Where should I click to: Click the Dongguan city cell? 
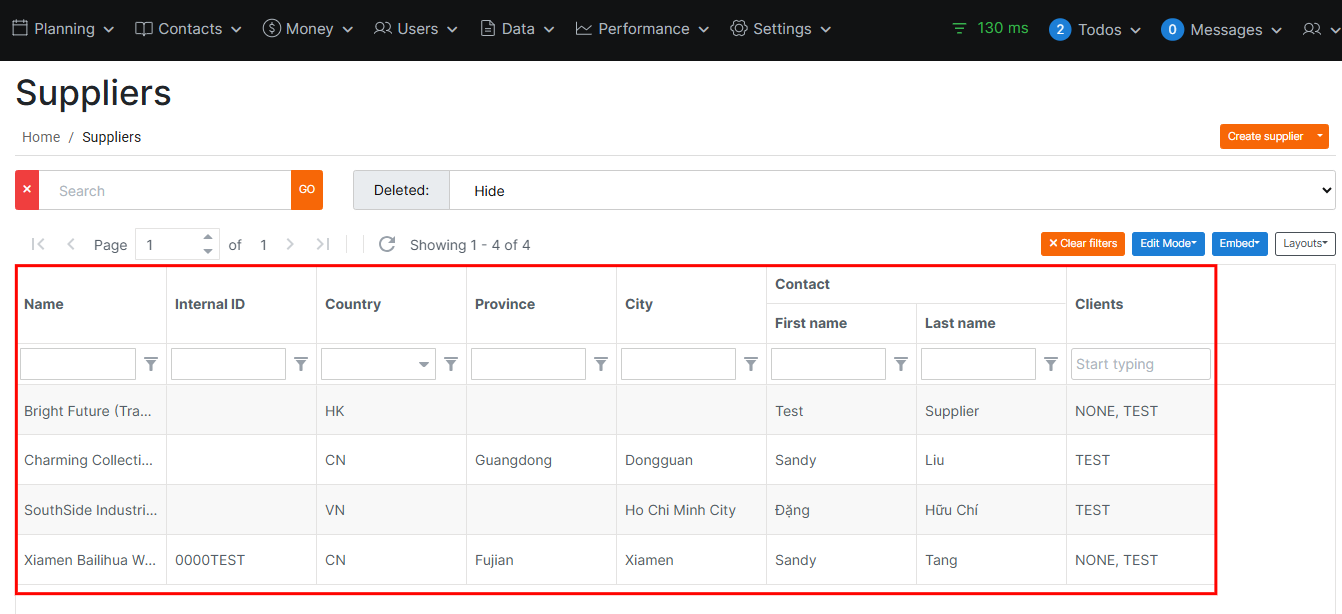coord(691,460)
